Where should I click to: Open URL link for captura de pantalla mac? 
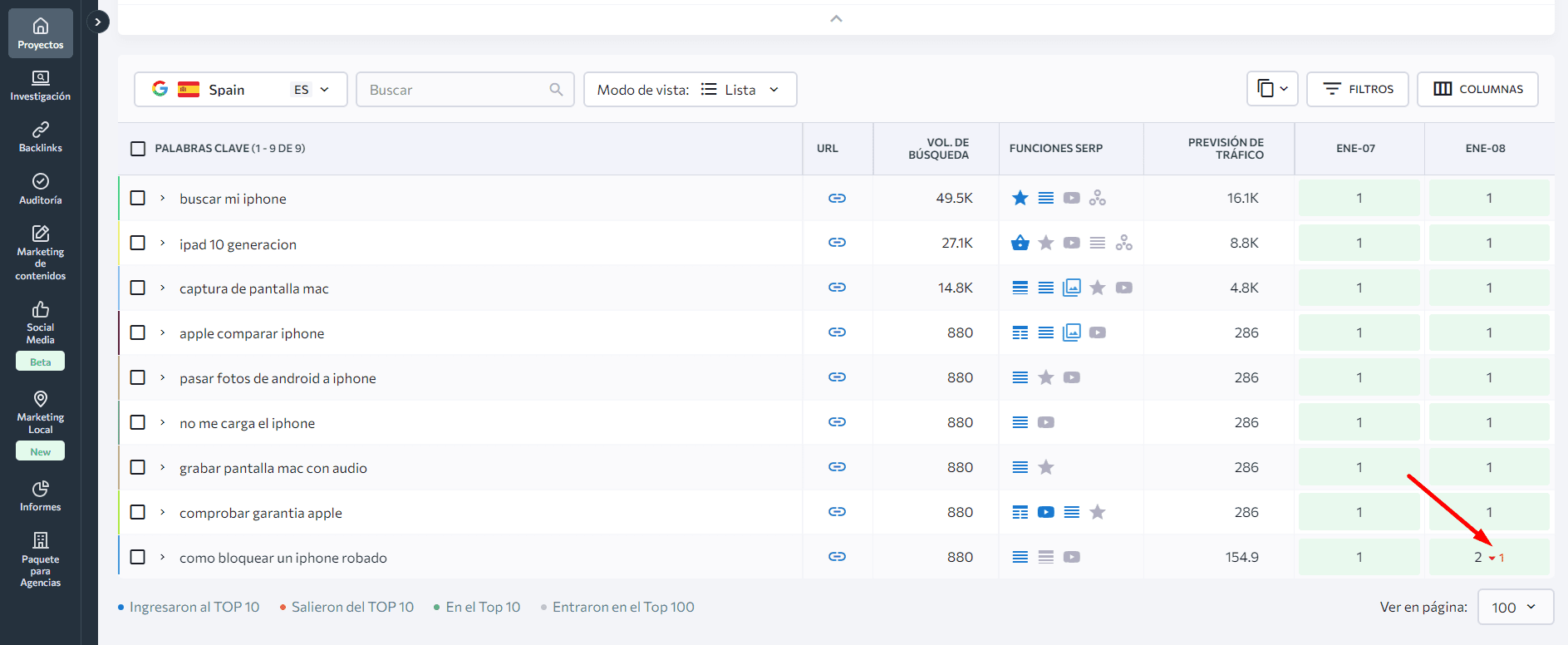click(x=838, y=288)
